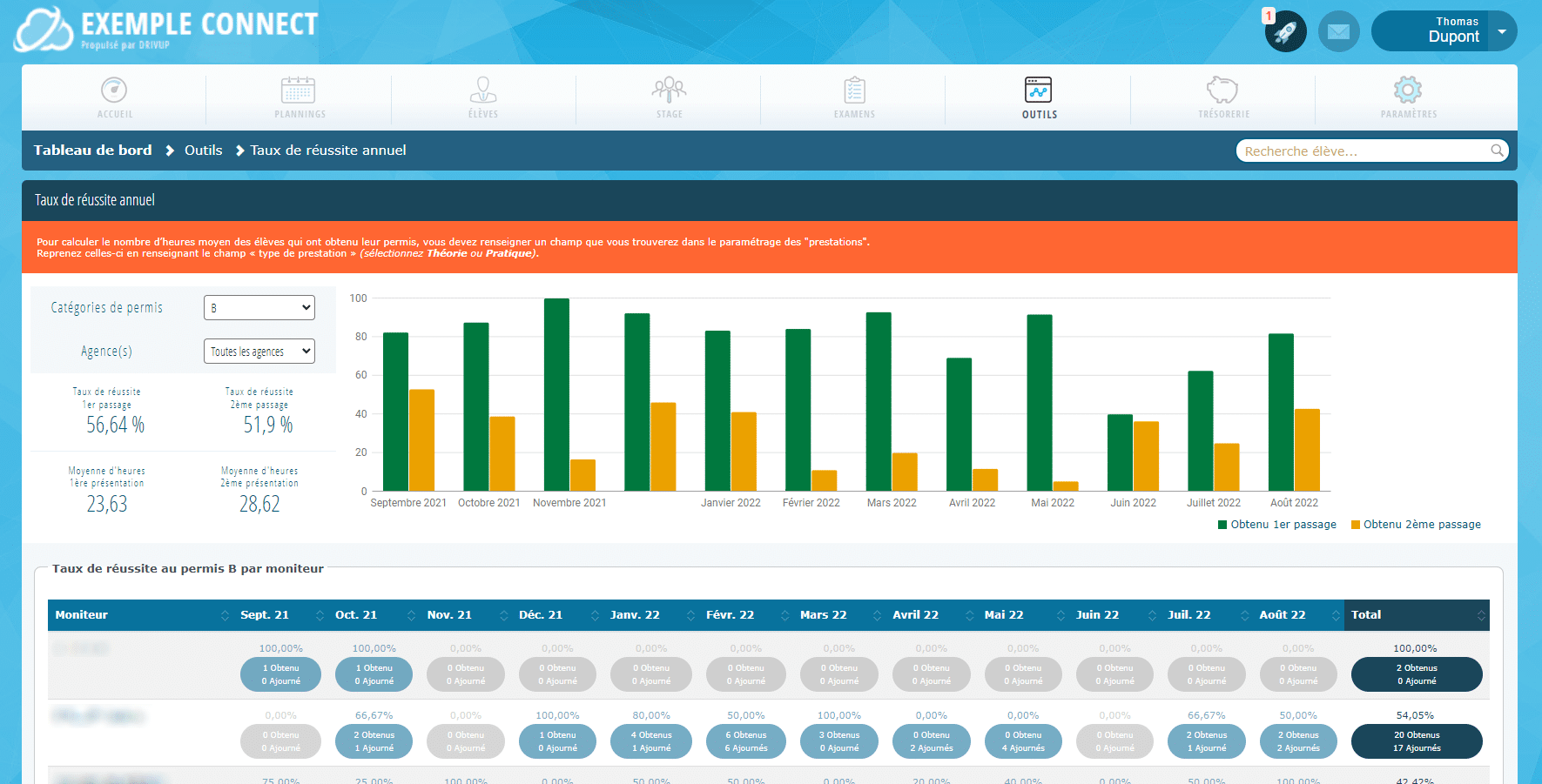
Task: Click the Septembre 2021 orange bar
Action: (421, 440)
